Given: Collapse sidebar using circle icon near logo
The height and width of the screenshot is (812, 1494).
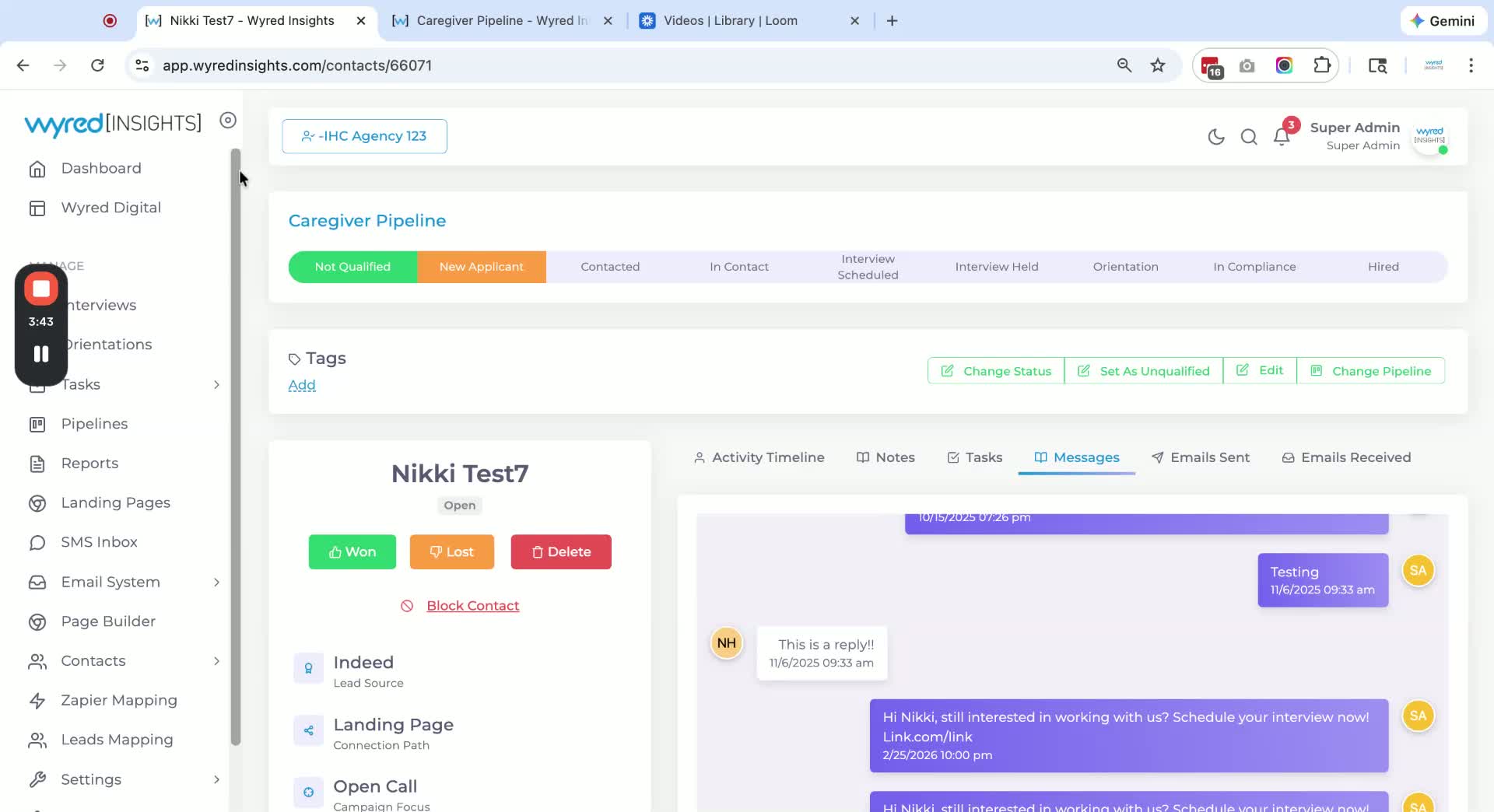Looking at the screenshot, I should pos(227,120).
